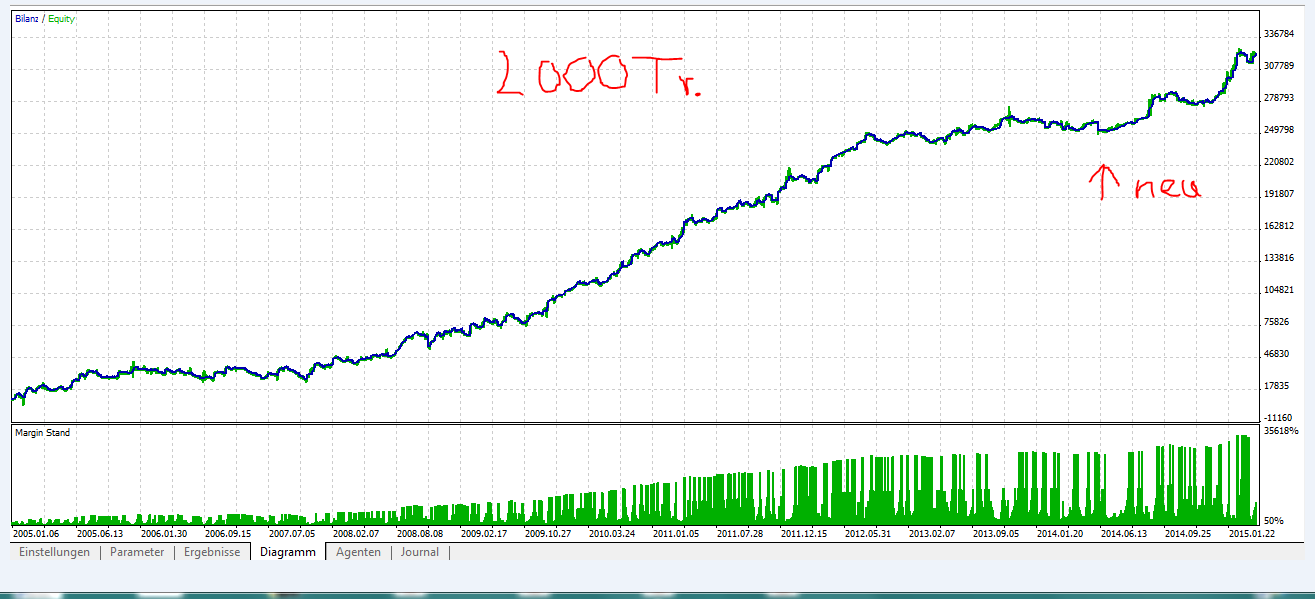This screenshot has width=1315, height=599.
Task: Click the Bilanz legend label
Action: 27,17
